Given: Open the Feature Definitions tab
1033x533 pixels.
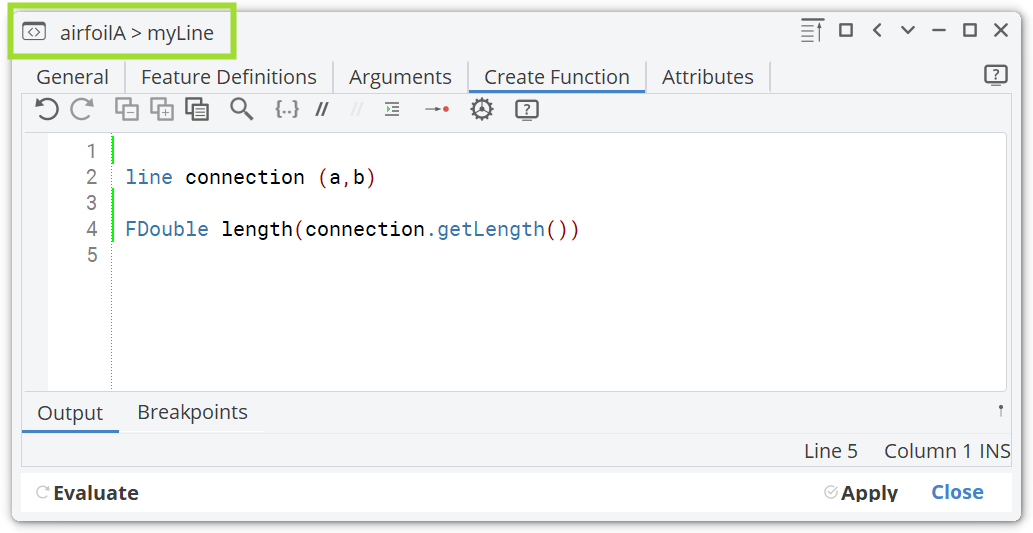Looking at the screenshot, I should coord(229,77).
